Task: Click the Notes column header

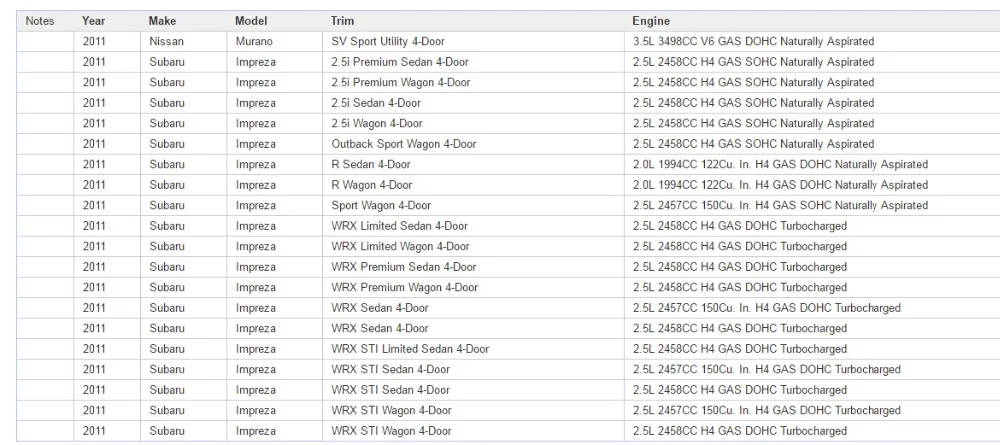Action: coord(40,21)
